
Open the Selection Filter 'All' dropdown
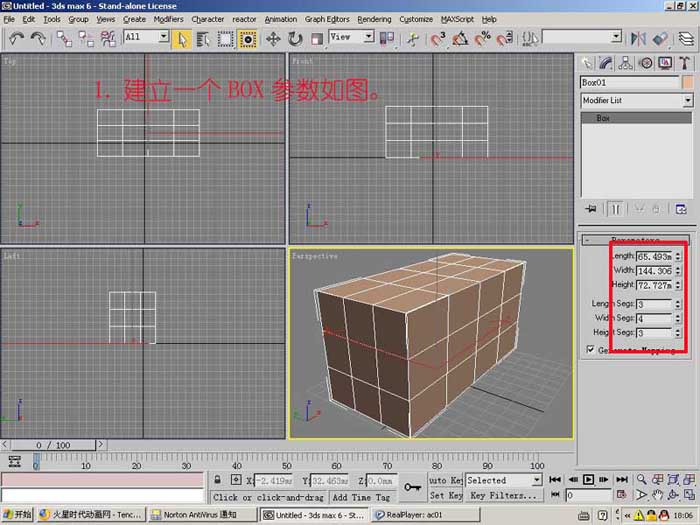pos(164,36)
